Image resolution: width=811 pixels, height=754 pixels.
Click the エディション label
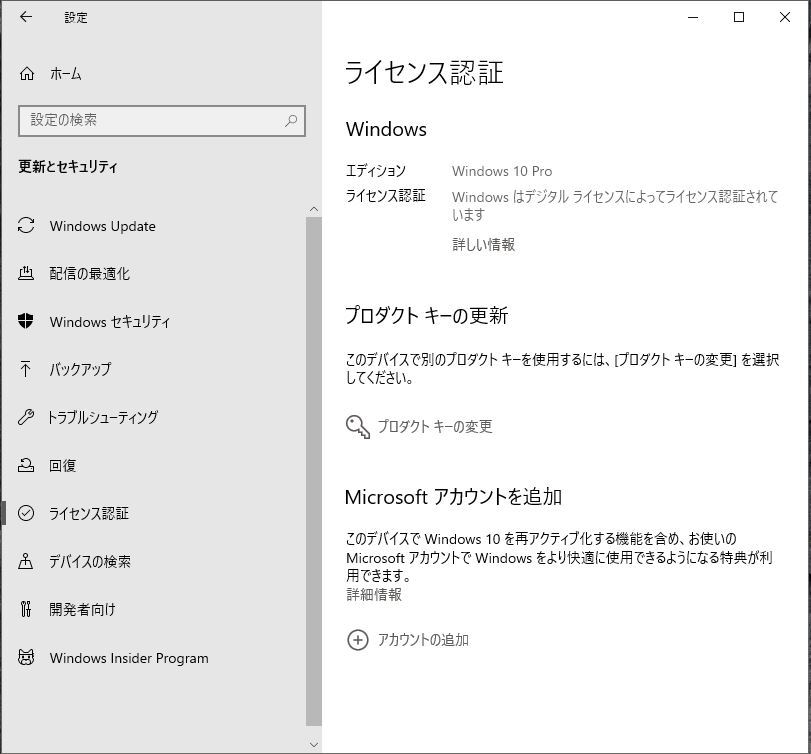click(376, 171)
